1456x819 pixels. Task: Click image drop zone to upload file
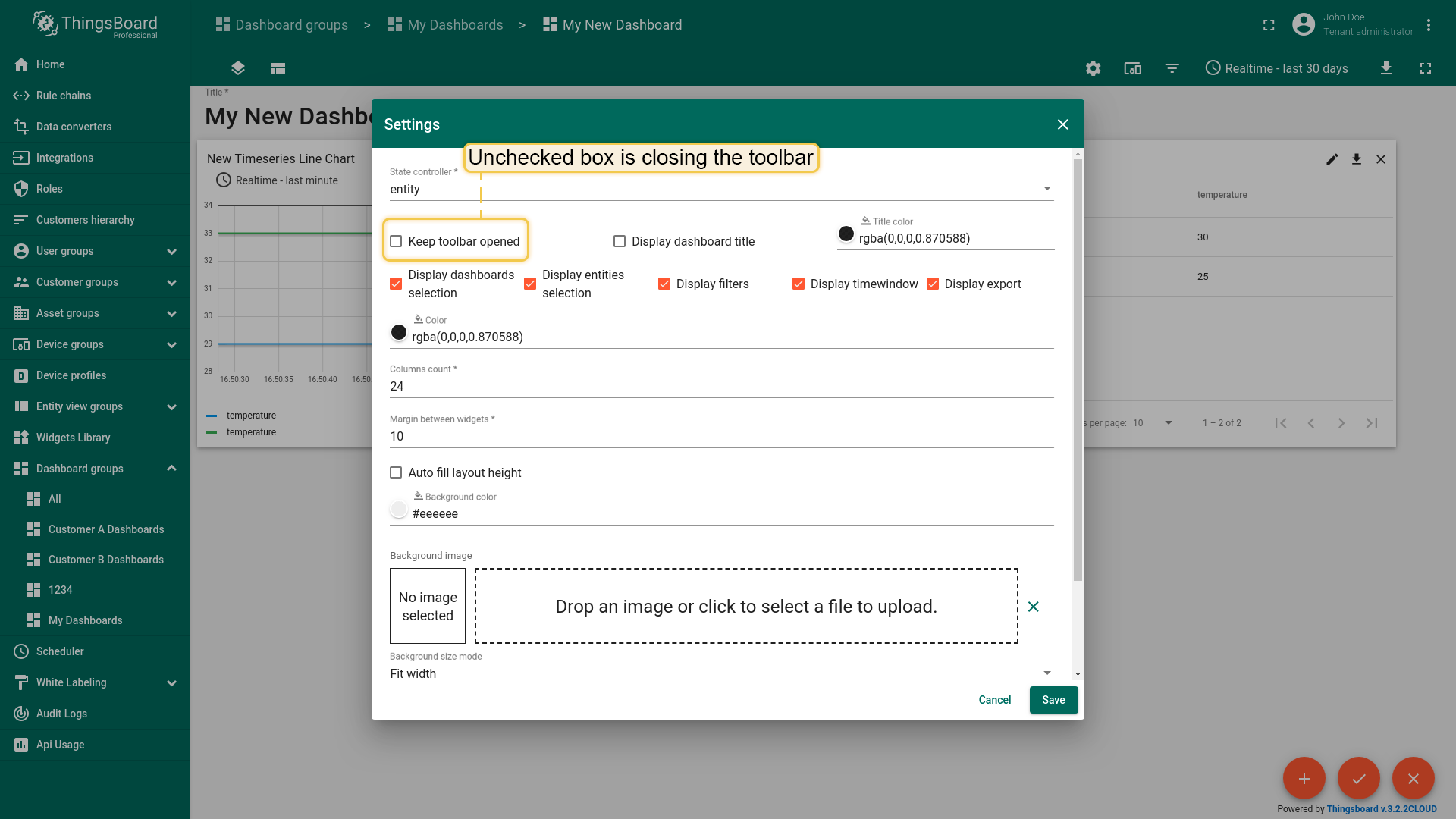(x=746, y=606)
